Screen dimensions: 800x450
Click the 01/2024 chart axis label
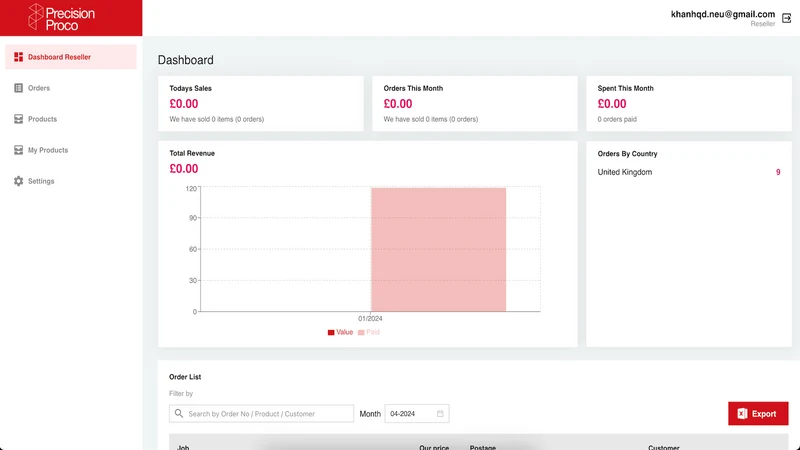370,318
